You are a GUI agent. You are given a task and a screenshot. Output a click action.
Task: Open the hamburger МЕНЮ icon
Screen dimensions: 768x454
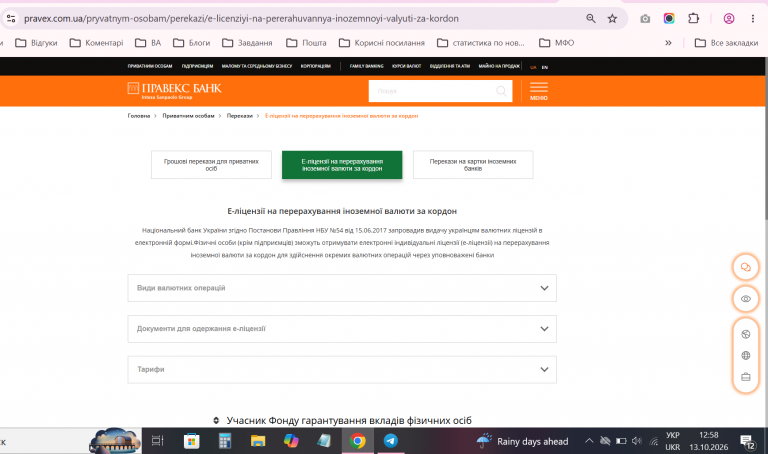539,91
